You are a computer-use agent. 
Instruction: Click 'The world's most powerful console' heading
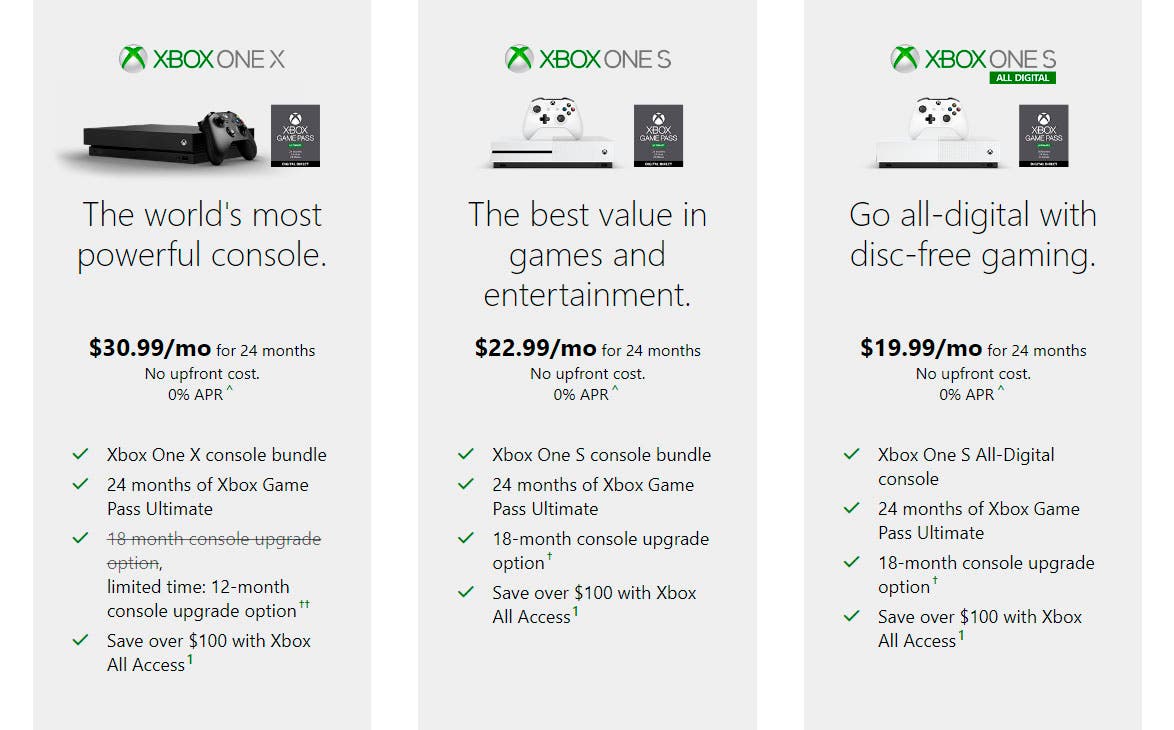pyautogui.click(x=202, y=234)
